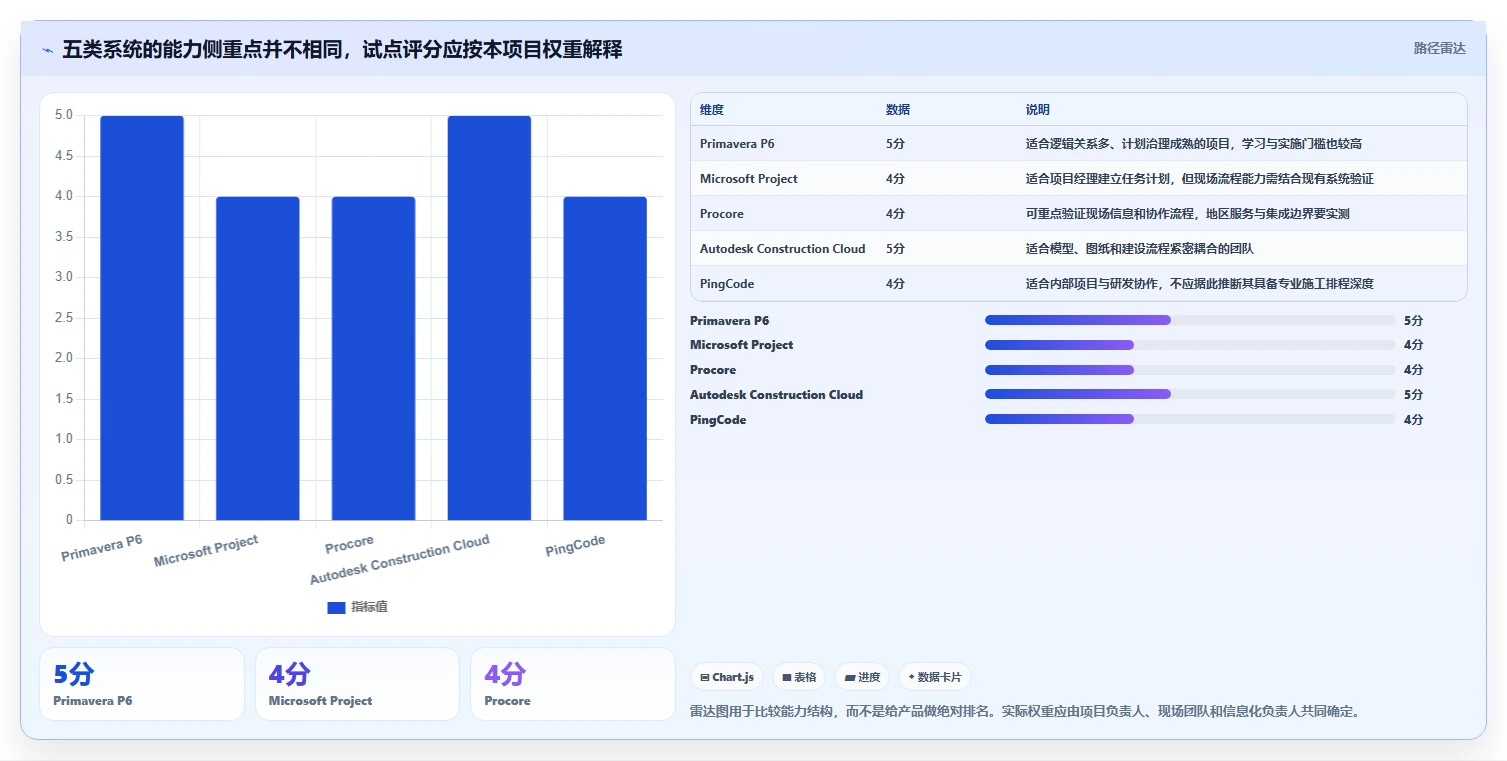This screenshot has height=761, width=1507.
Task: Click the lightning icon beside the header title
Action: [x=47, y=50]
